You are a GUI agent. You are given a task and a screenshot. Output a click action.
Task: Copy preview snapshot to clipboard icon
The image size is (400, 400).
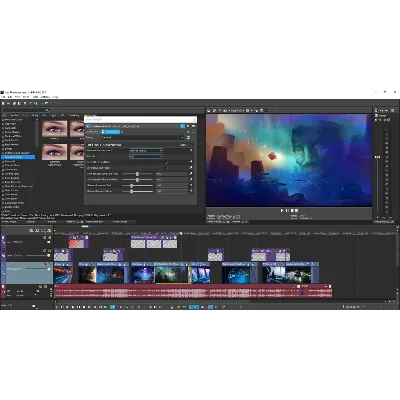[256, 110]
